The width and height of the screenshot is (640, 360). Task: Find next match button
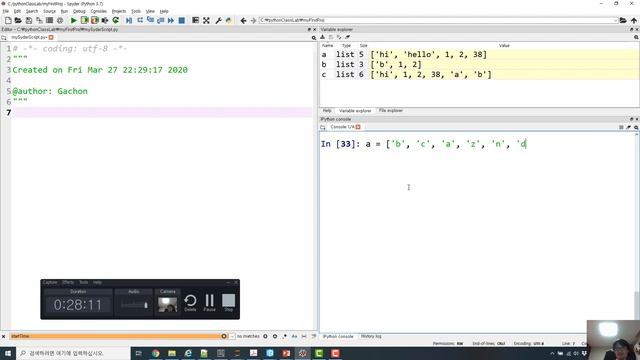click(275, 336)
